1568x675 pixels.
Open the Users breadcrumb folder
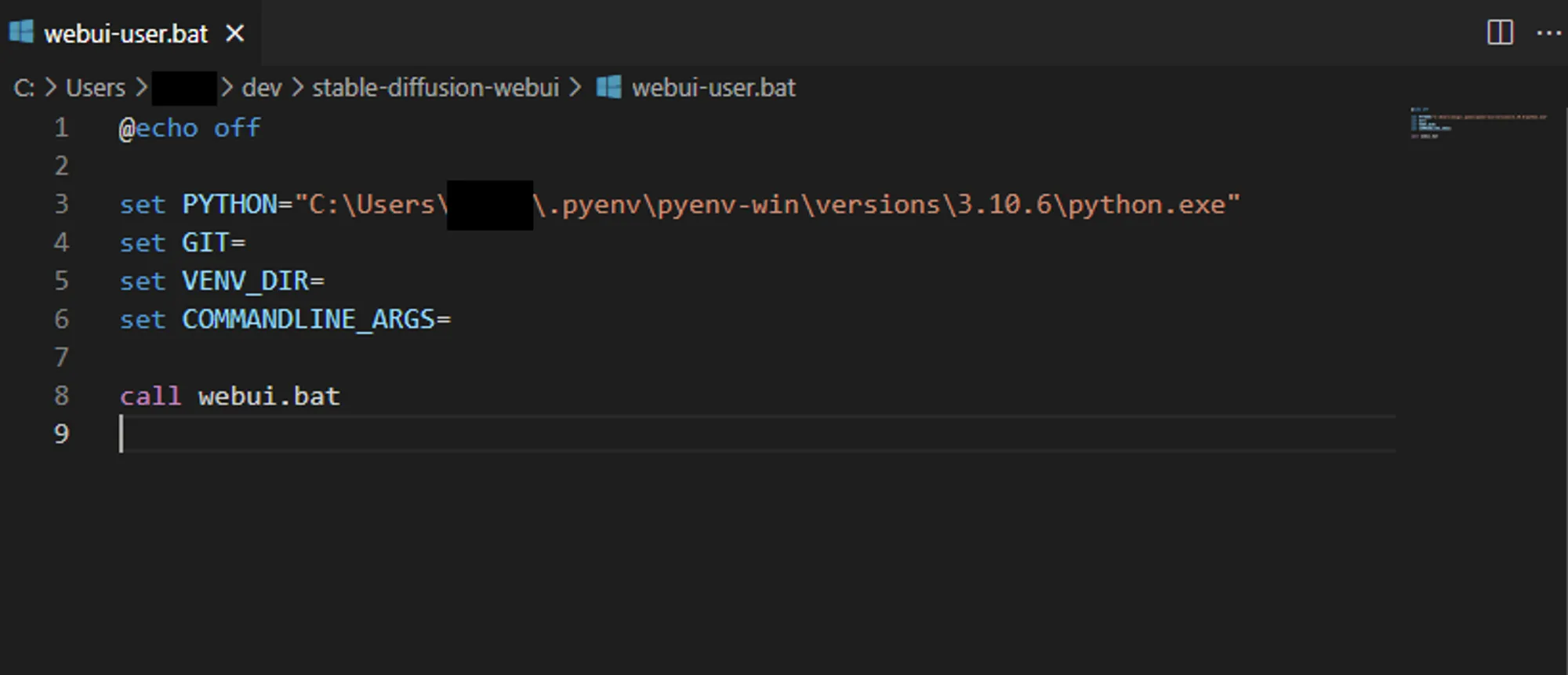pos(95,88)
